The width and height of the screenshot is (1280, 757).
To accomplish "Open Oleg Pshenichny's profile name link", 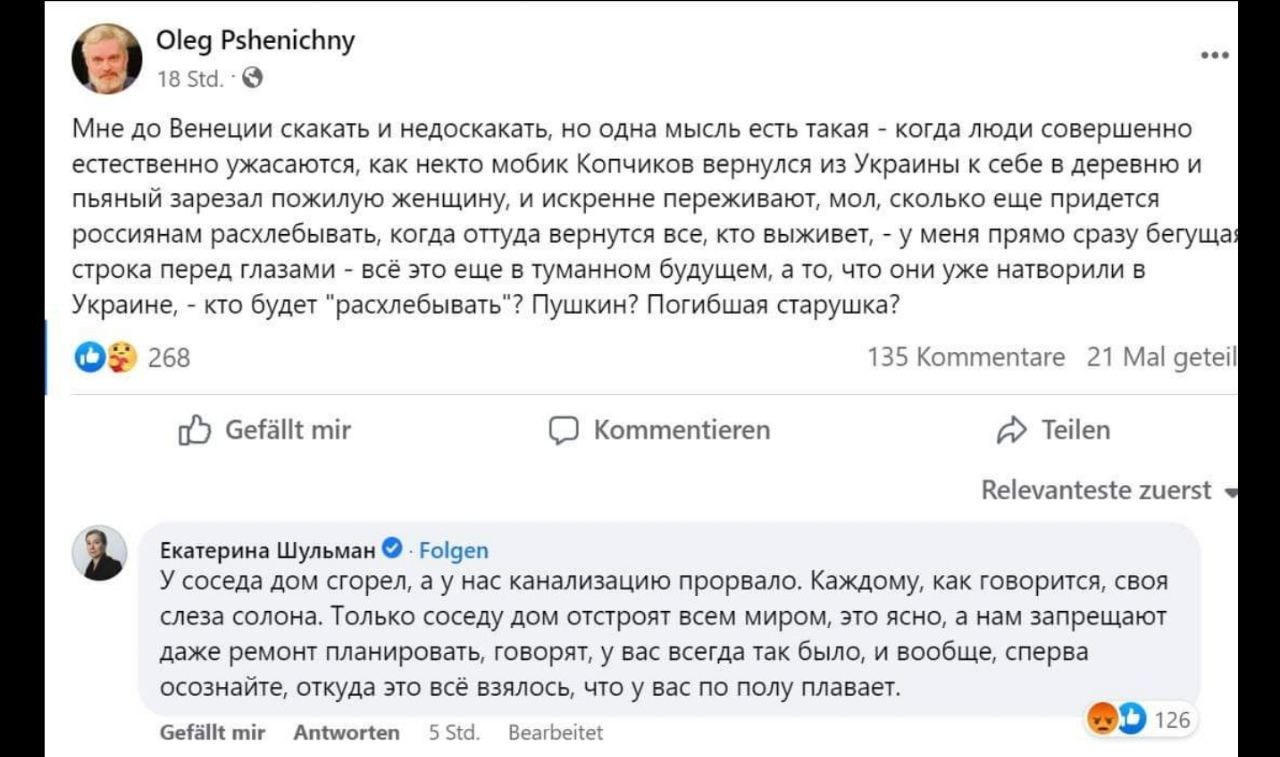I will [255, 41].
